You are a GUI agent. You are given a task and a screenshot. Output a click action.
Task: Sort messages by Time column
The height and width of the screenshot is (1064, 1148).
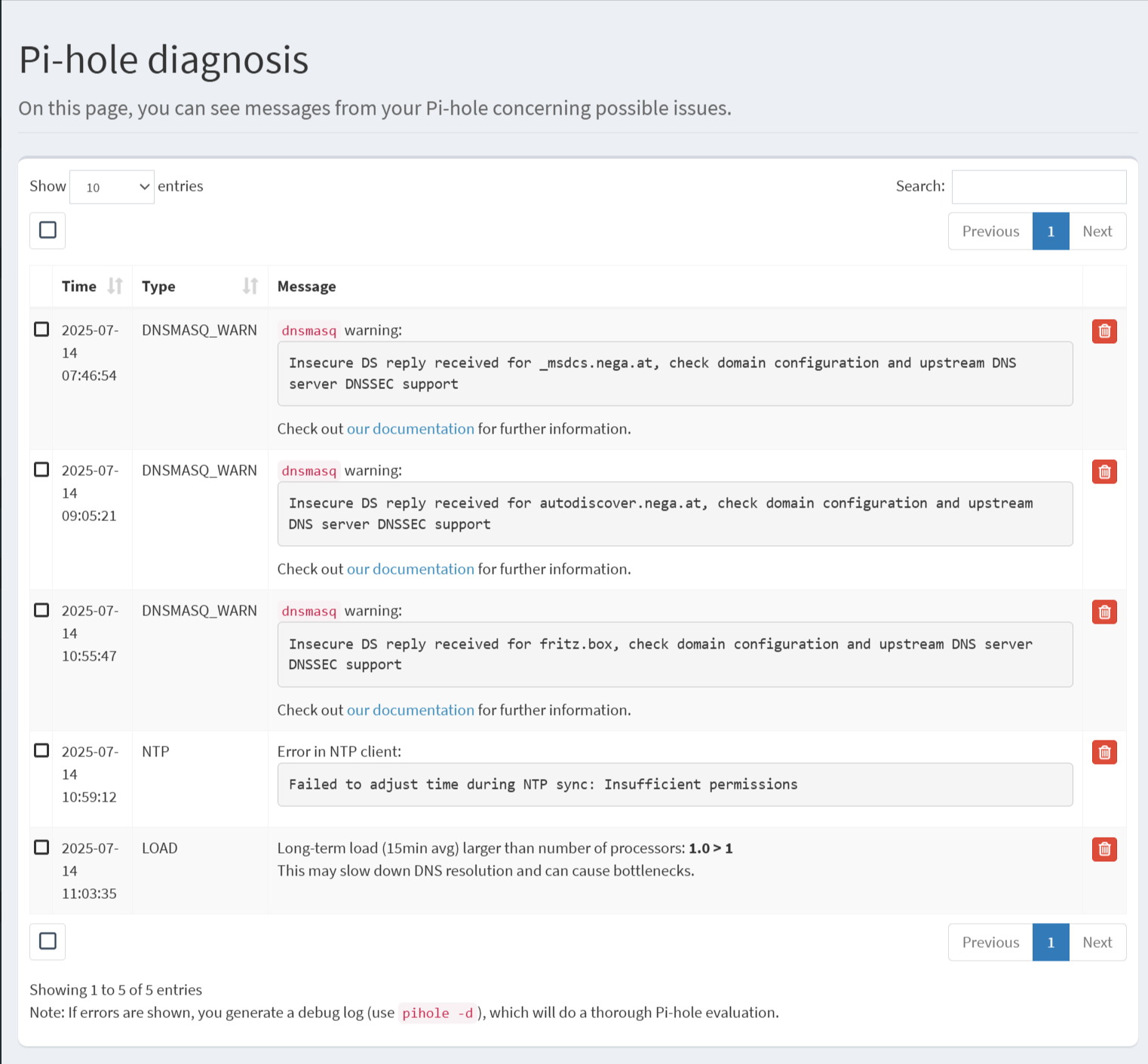[x=92, y=287]
